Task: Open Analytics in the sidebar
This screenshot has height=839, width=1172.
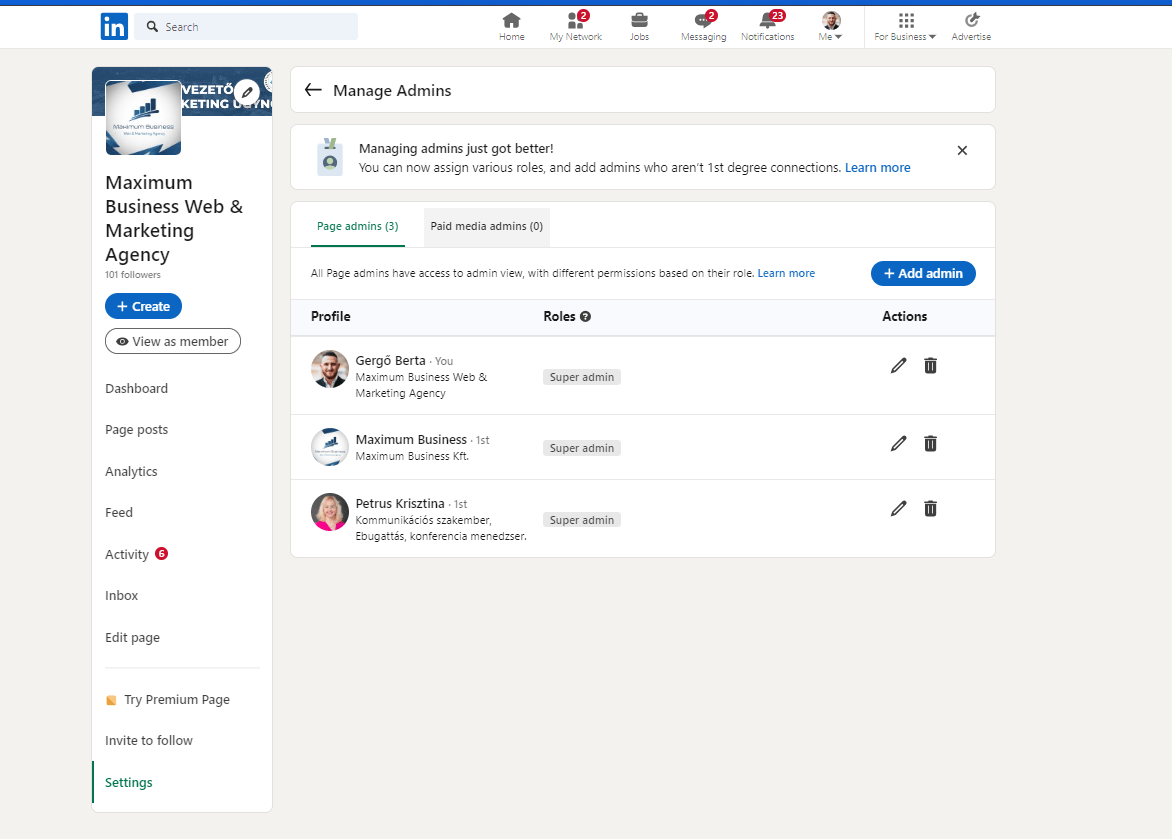Action: [132, 471]
